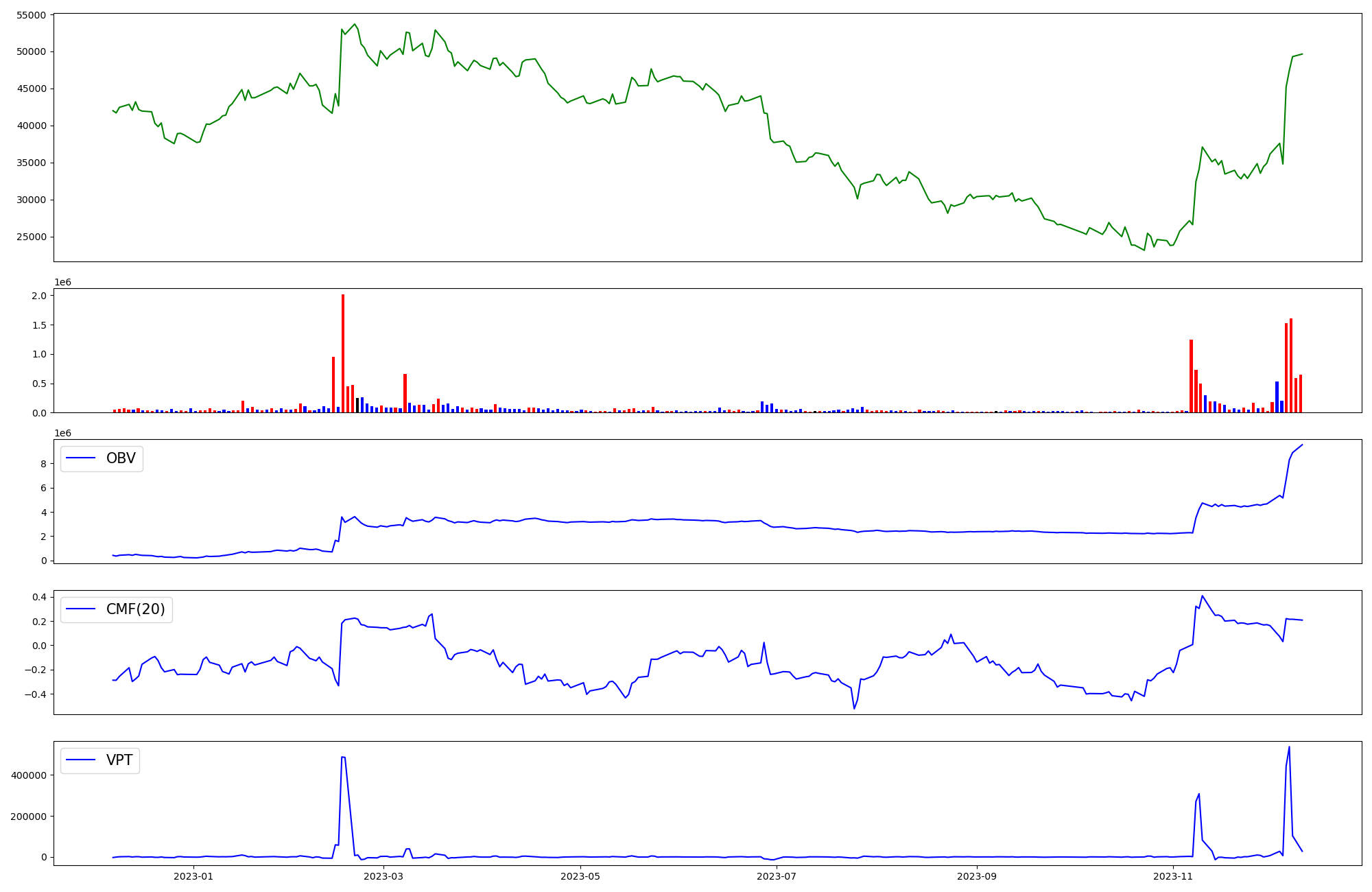The height and width of the screenshot is (892, 1372).
Task: Click the 1.5 tick on volume axis
Action: click(39, 325)
